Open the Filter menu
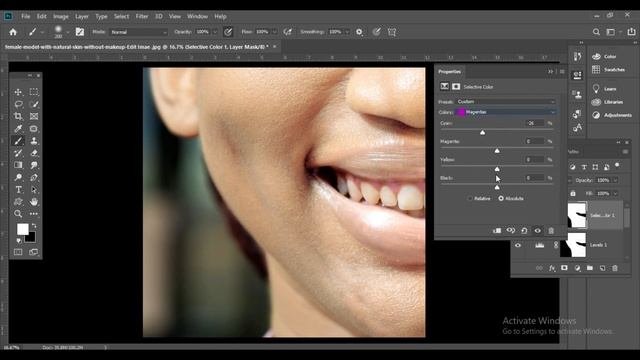640x360 pixels. (x=142, y=16)
